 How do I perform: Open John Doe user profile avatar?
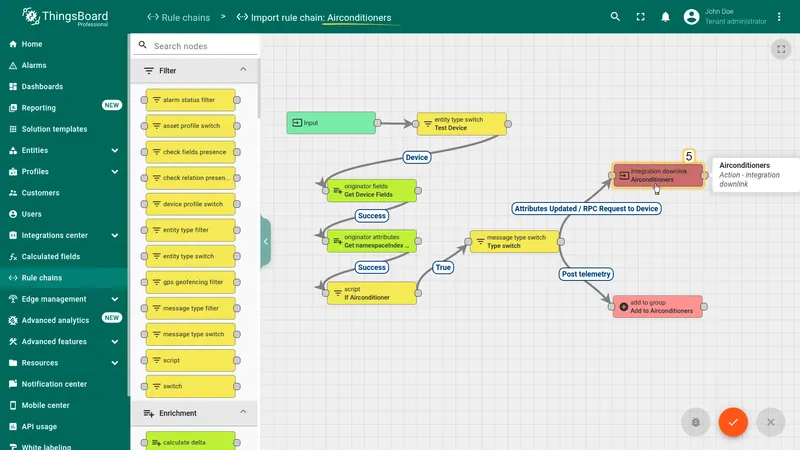[691, 17]
